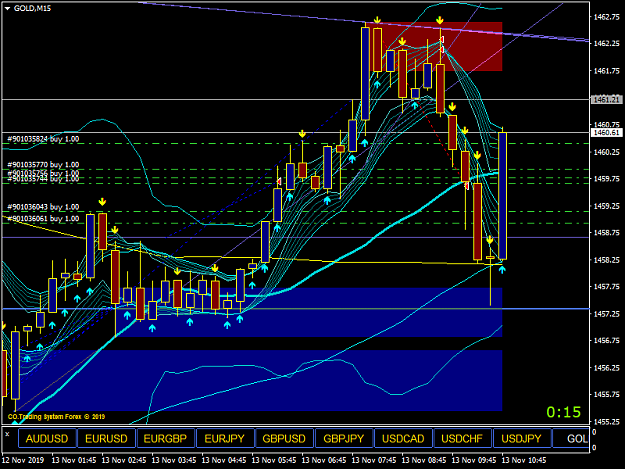This screenshot has width=625, height=469.
Task: Click the current price 1460.61 tag
Action: 607,132
